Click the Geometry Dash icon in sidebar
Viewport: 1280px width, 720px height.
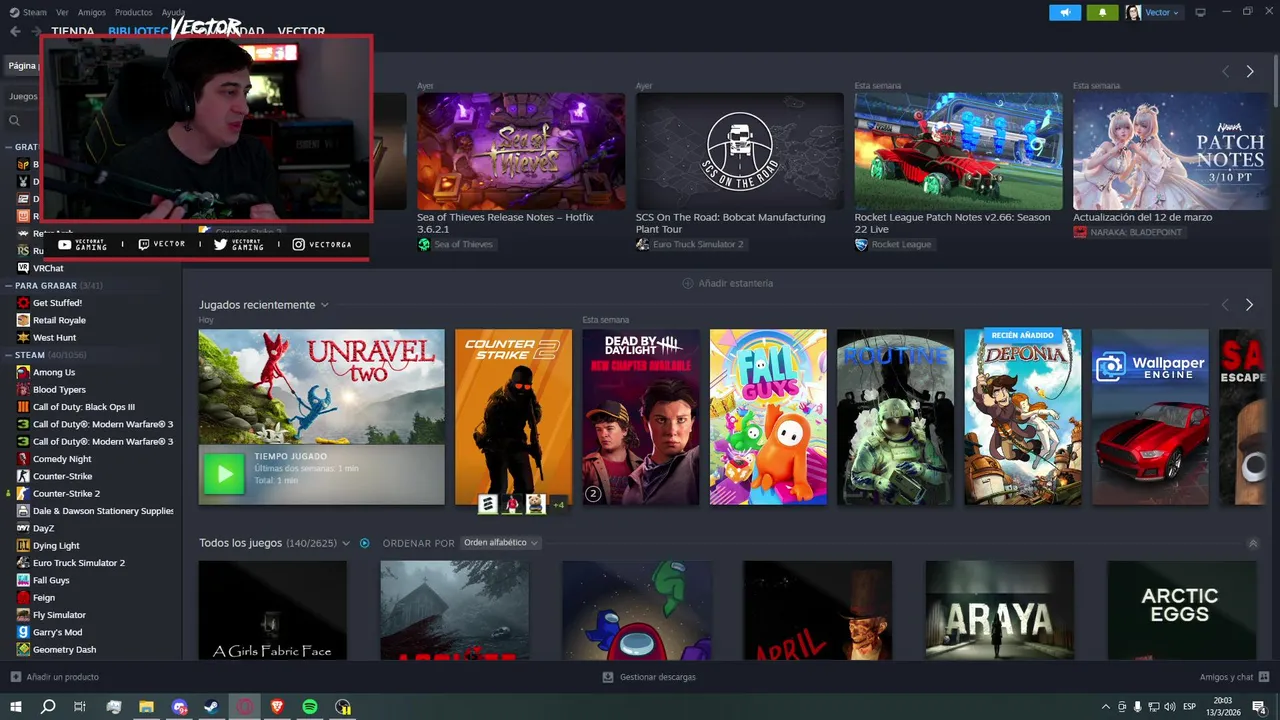24,649
